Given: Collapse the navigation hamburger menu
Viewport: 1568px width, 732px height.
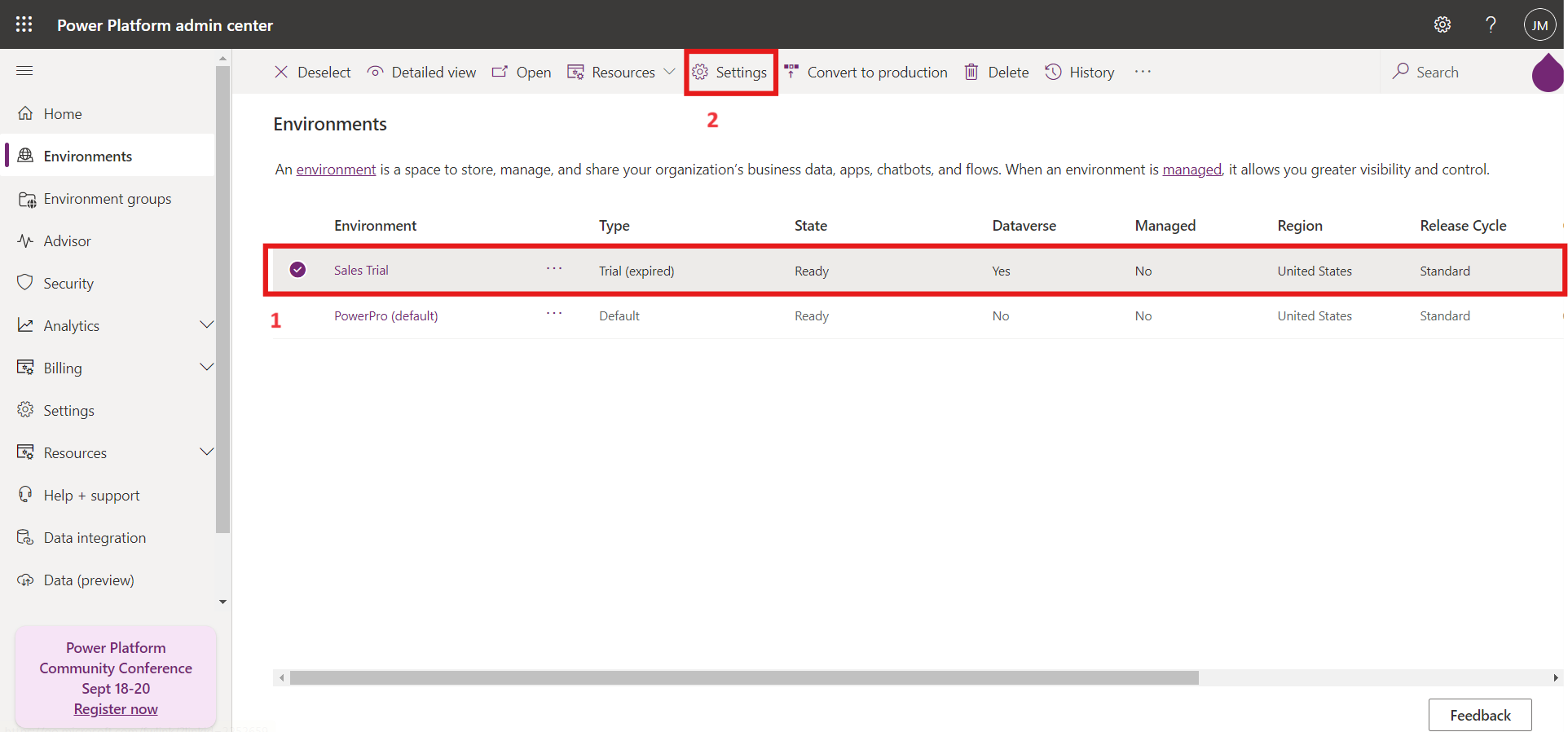Looking at the screenshot, I should click(24, 71).
